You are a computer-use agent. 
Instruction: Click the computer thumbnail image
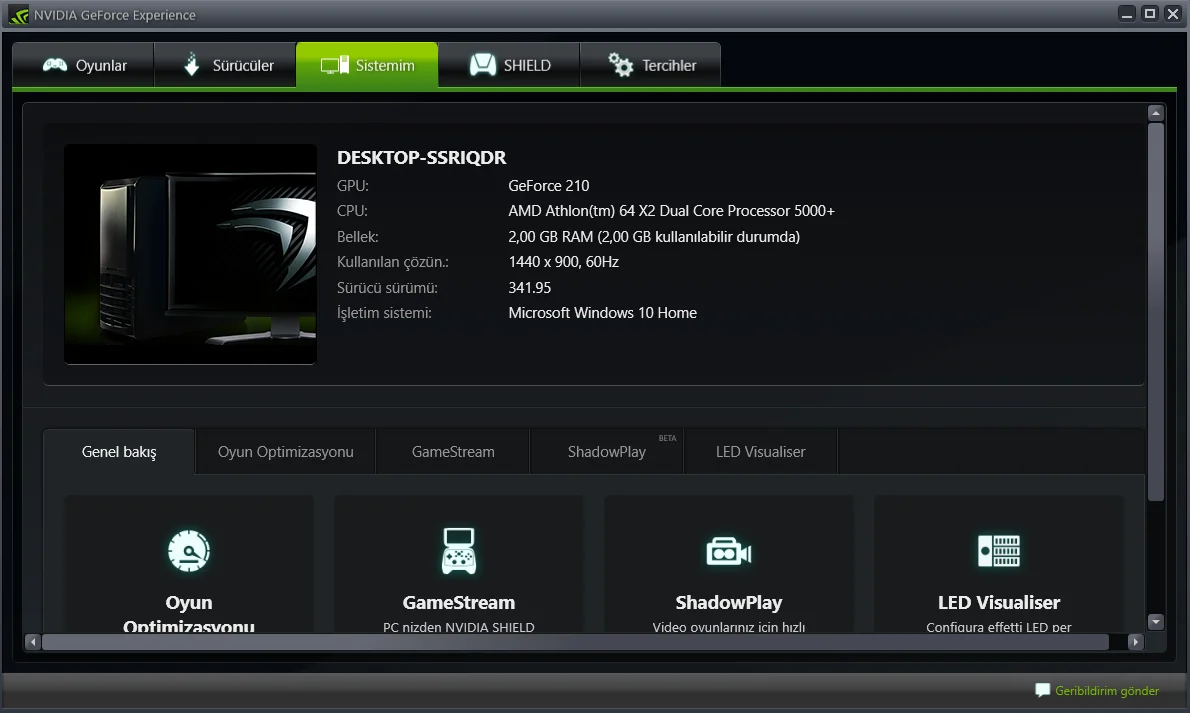click(x=190, y=254)
